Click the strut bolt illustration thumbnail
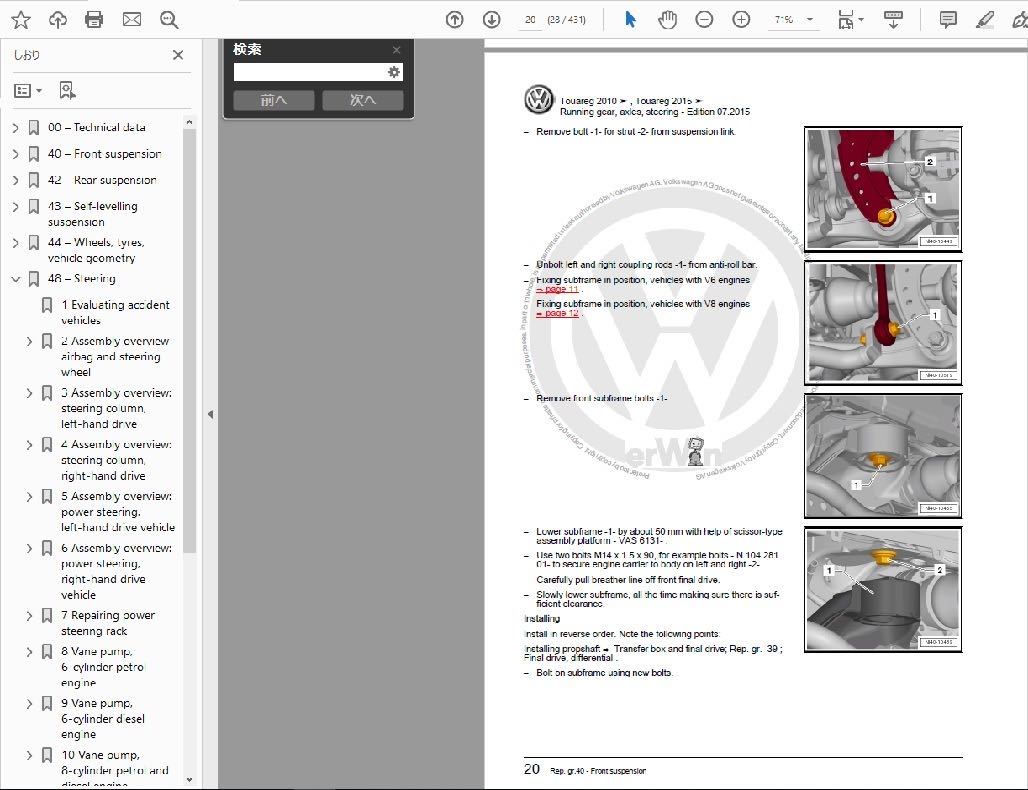The height and width of the screenshot is (790, 1028). 883,189
